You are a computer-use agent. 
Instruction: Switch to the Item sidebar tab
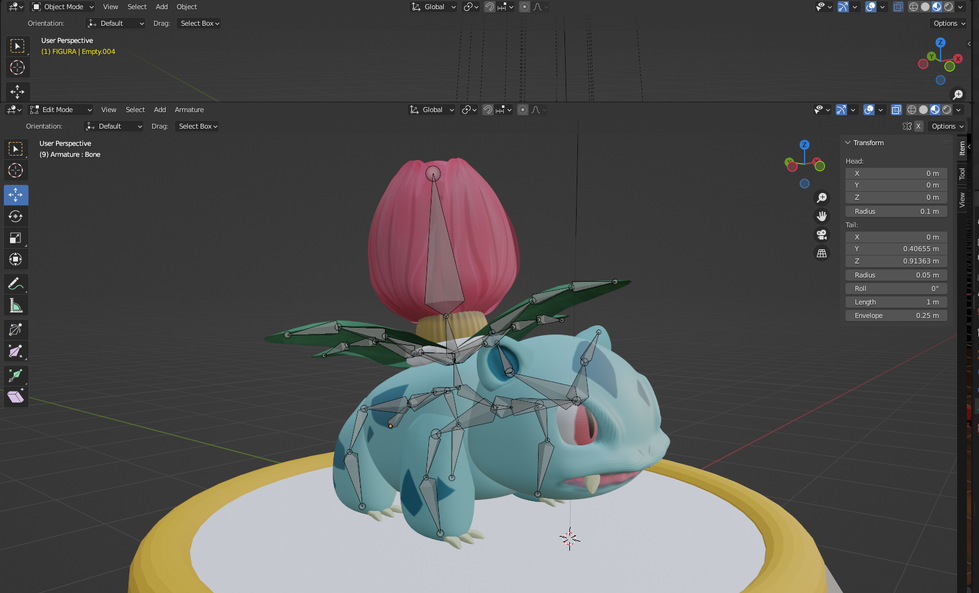click(962, 149)
